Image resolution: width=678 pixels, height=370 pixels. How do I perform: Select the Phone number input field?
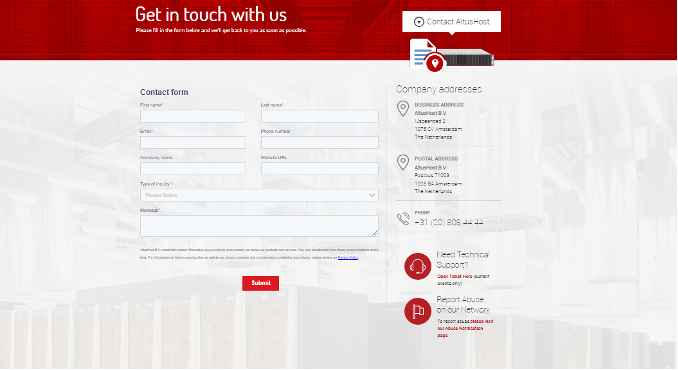point(320,143)
